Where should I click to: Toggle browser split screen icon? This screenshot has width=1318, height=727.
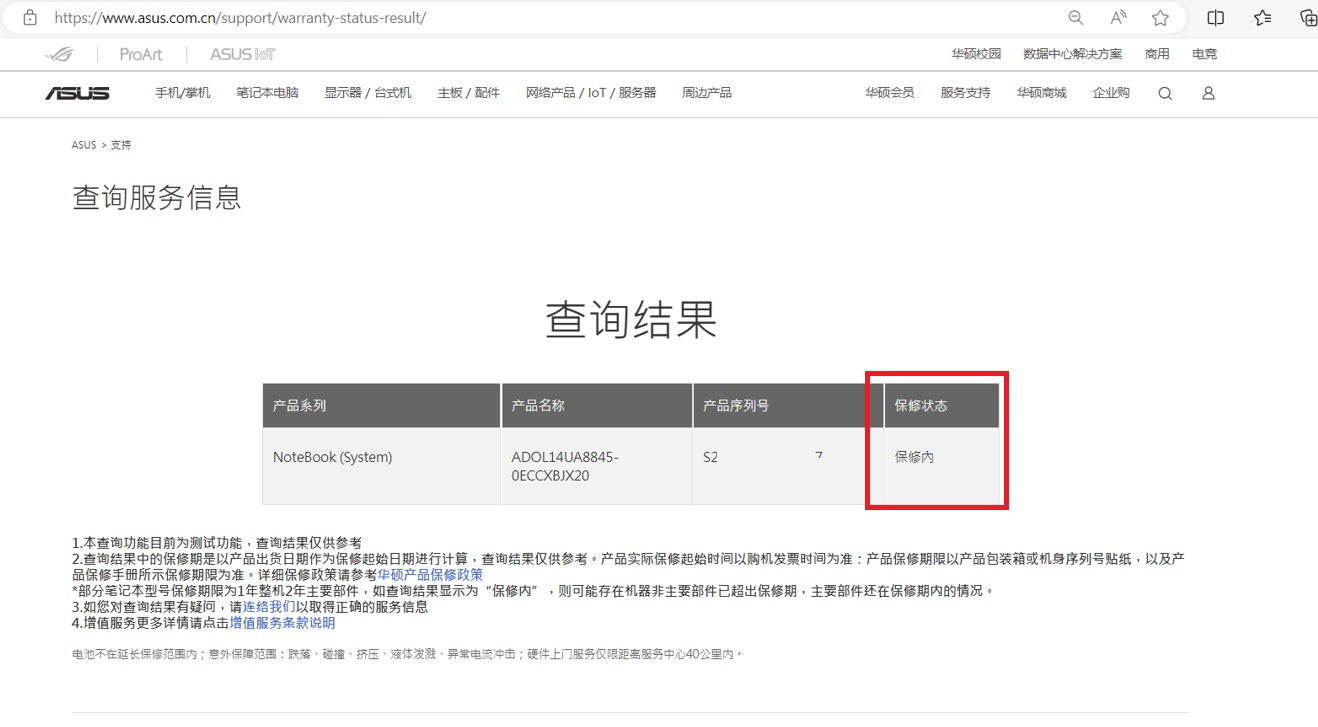(x=1216, y=18)
